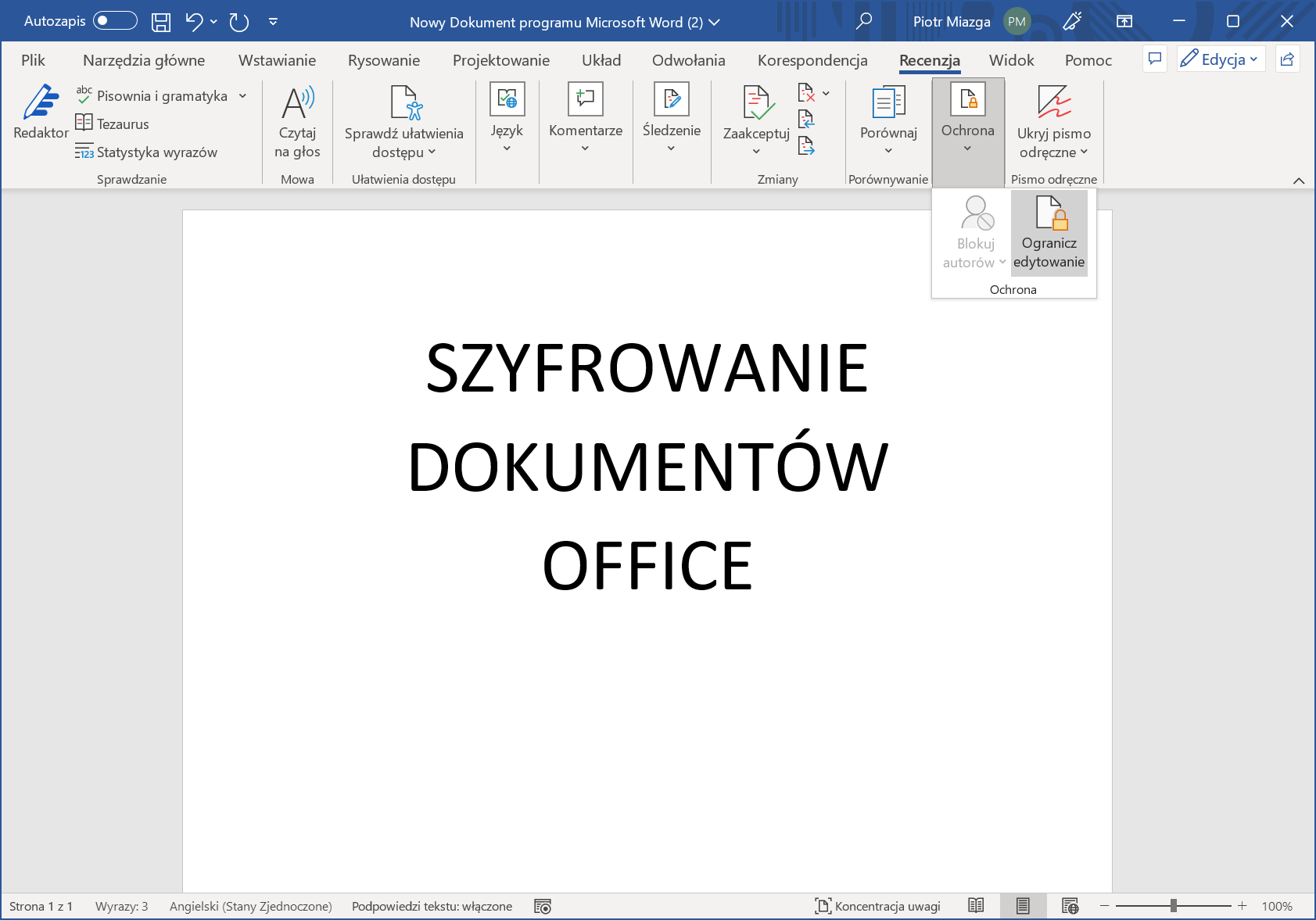Launch the Redaktor tool

point(41,113)
